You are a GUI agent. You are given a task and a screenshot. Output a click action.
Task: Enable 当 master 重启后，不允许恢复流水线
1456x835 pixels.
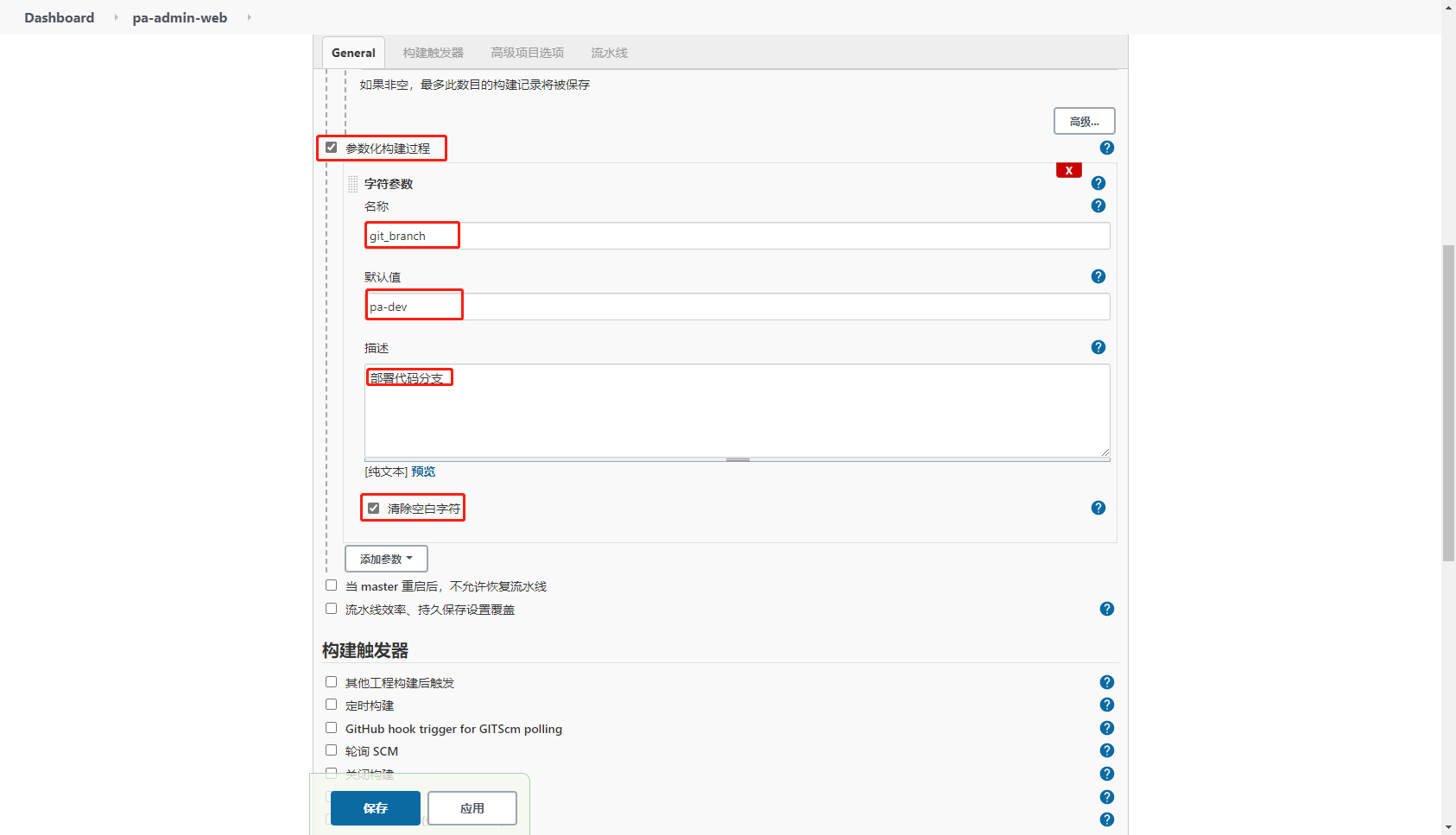point(331,585)
